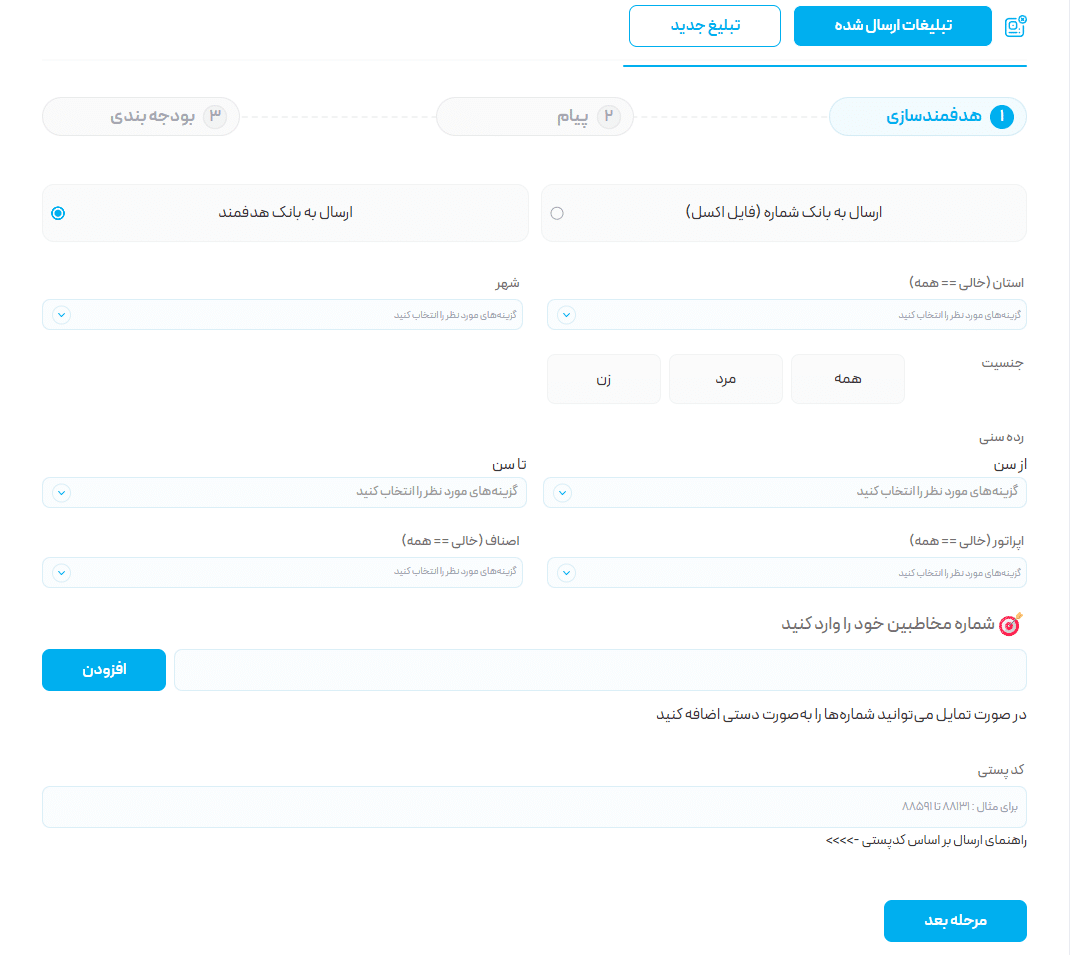The image size is (1070, 955).
Task: Select ارسال به بانک شماره (فایل اکسل) radio
Action: coord(557,213)
